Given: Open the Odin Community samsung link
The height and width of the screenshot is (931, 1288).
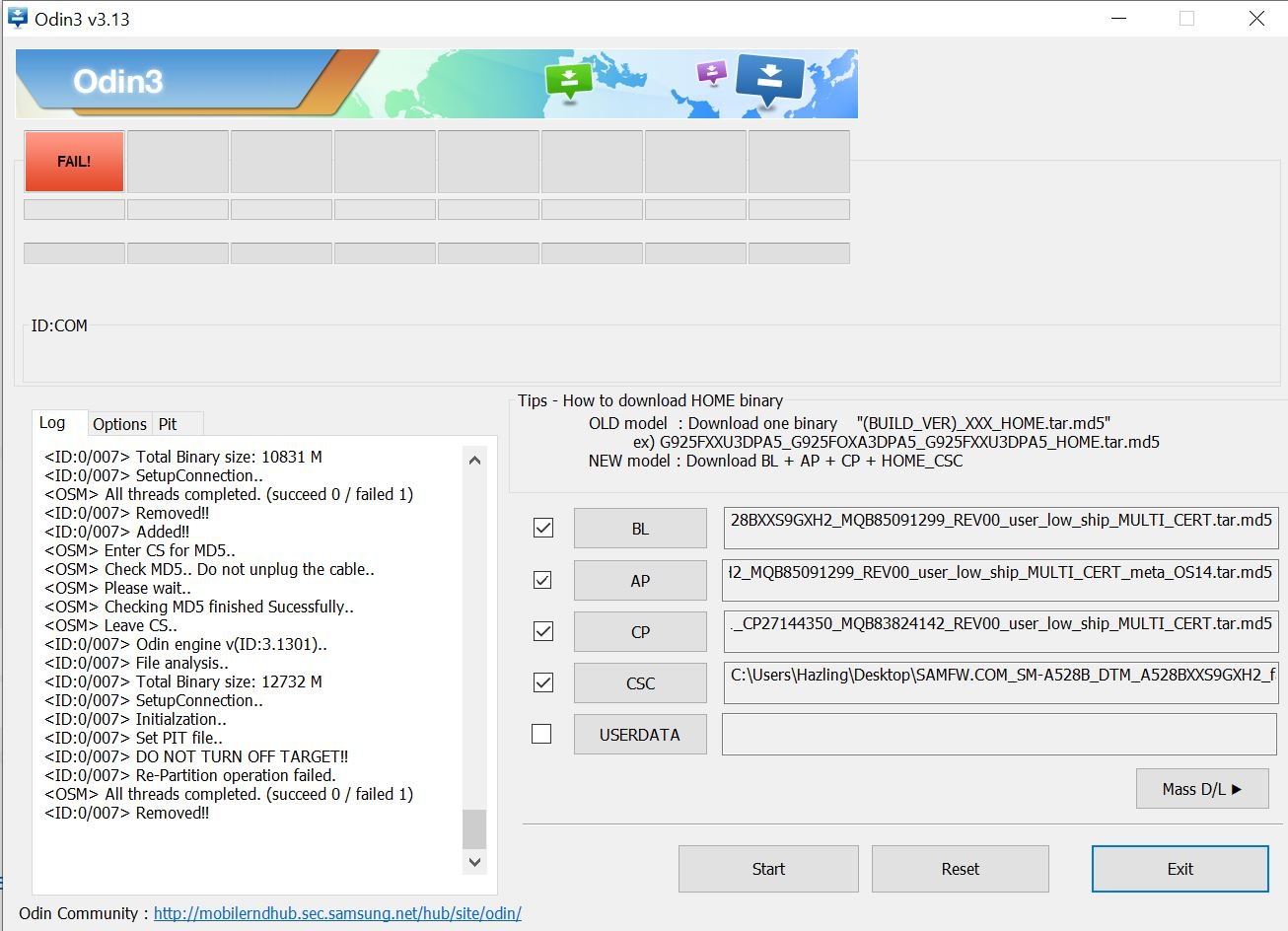Looking at the screenshot, I should tap(337, 913).
